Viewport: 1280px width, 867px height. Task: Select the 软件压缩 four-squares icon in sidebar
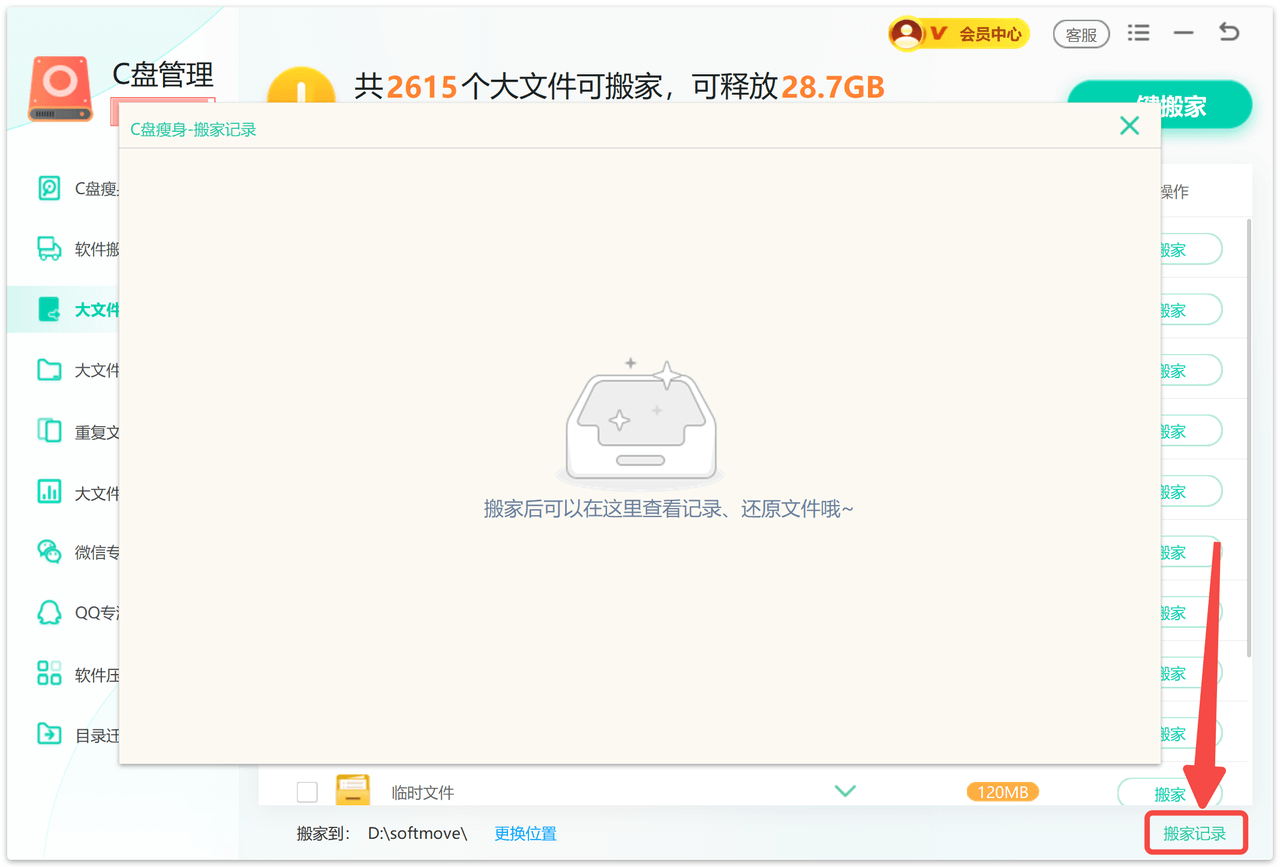tap(49, 673)
